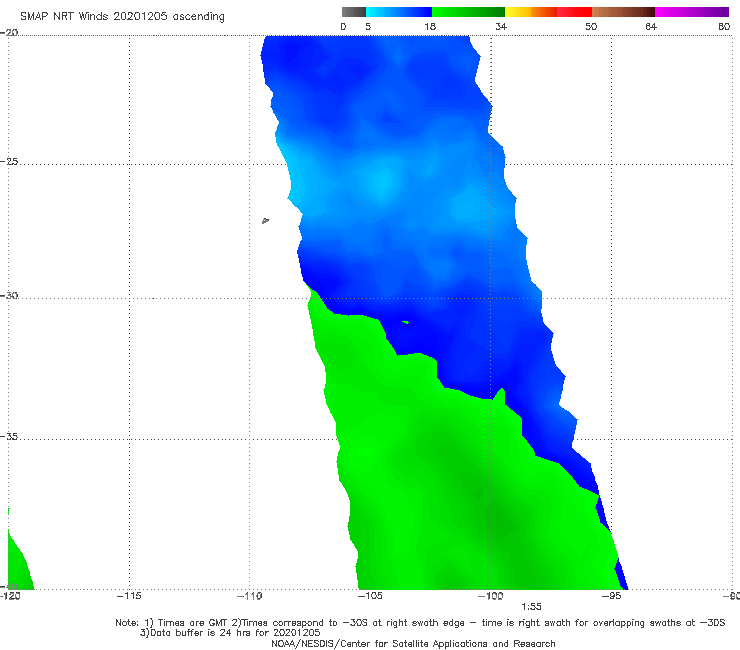Click the cyan-blue segment of the color bar
The height and width of the screenshot is (650, 740).
pos(399,12)
